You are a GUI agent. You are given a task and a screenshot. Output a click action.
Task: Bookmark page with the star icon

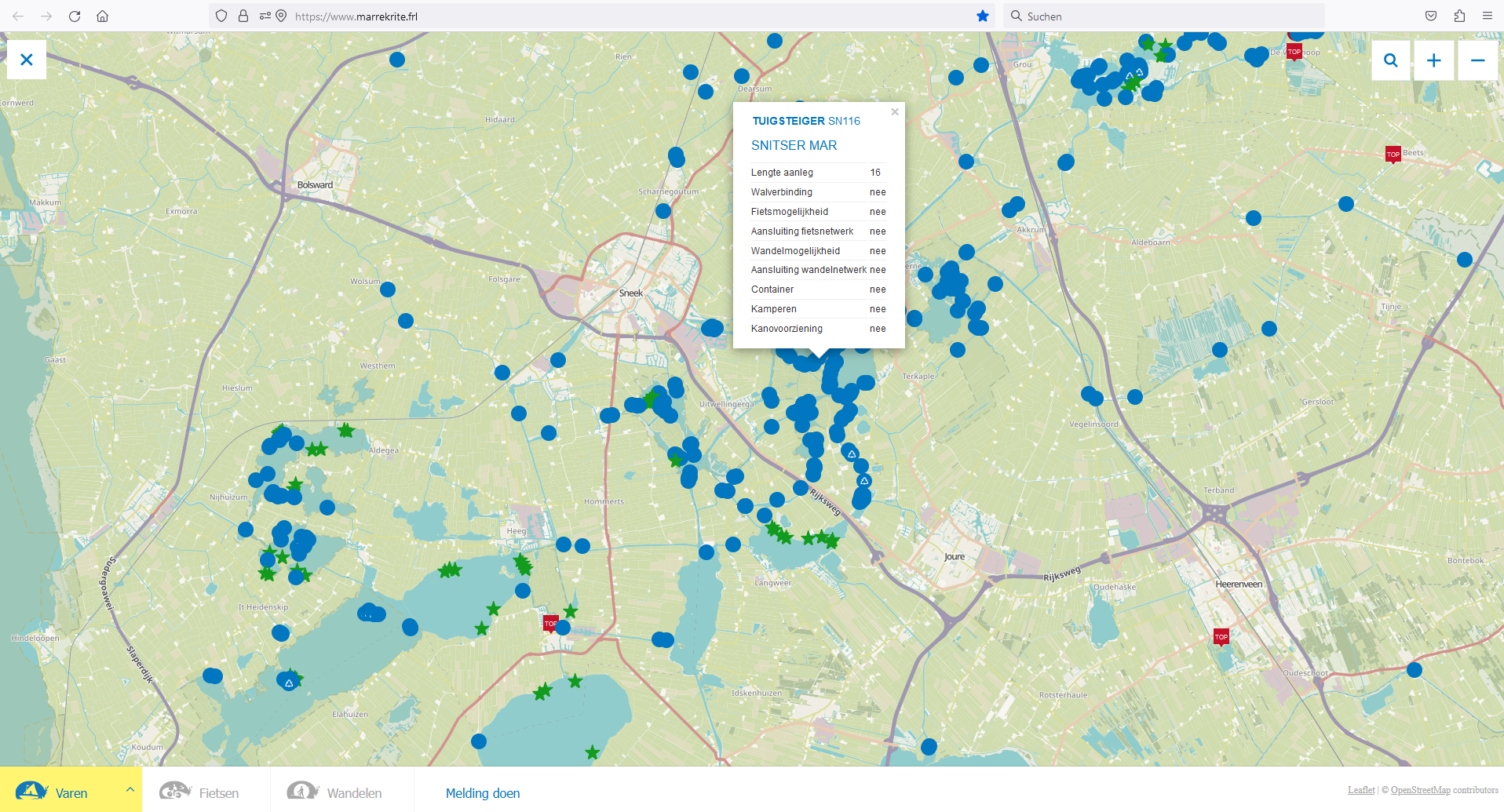(982, 16)
